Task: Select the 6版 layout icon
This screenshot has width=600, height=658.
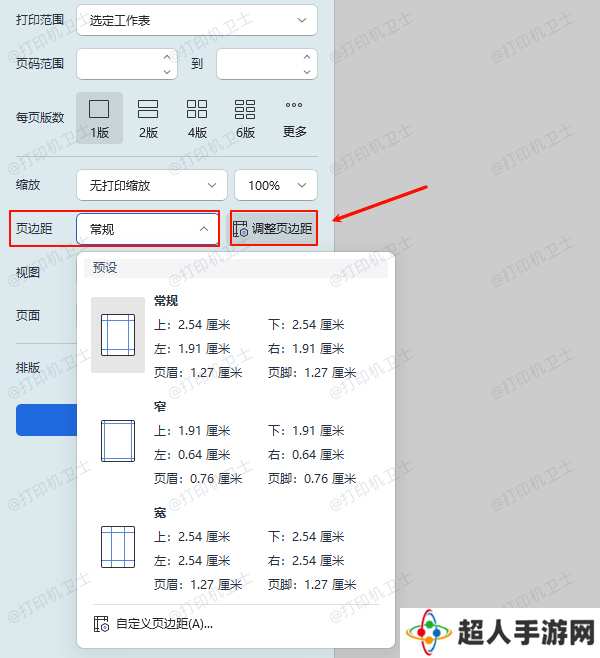Action: [245, 118]
